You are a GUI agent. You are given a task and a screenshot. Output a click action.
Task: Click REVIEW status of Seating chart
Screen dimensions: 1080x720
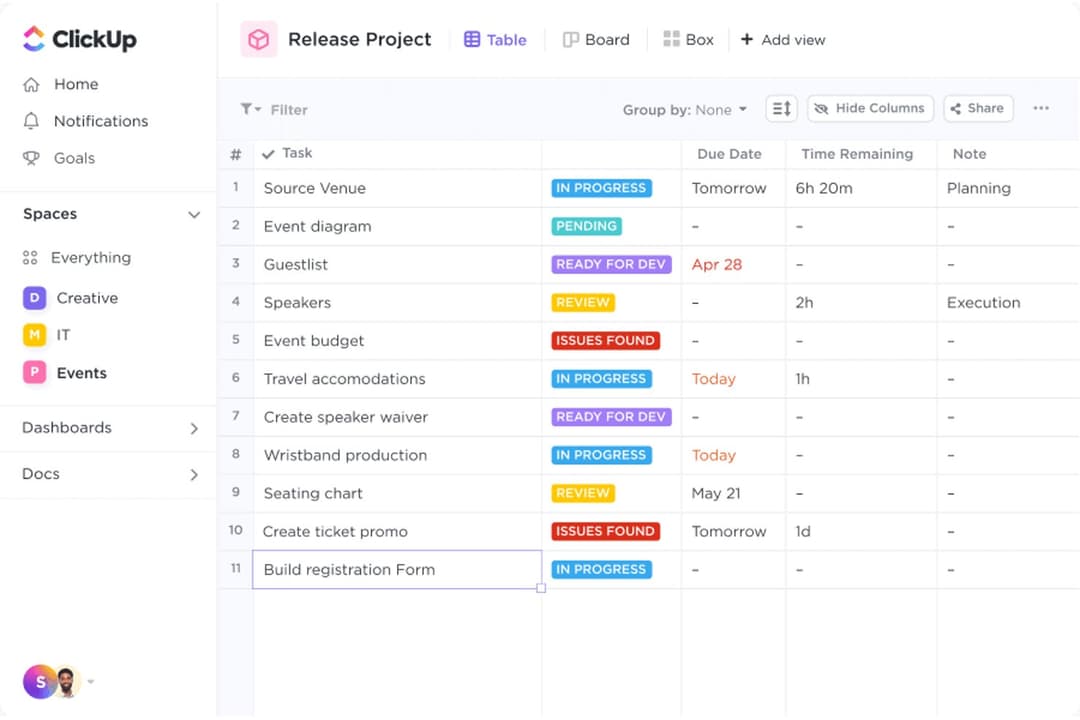pos(583,493)
